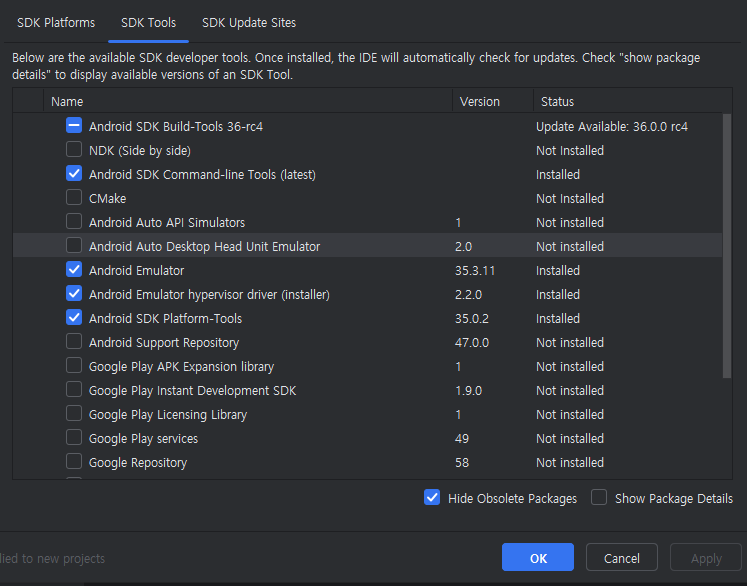This screenshot has width=747, height=586.
Task: Select the 'CMake' row name
Action: pos(107,199)
